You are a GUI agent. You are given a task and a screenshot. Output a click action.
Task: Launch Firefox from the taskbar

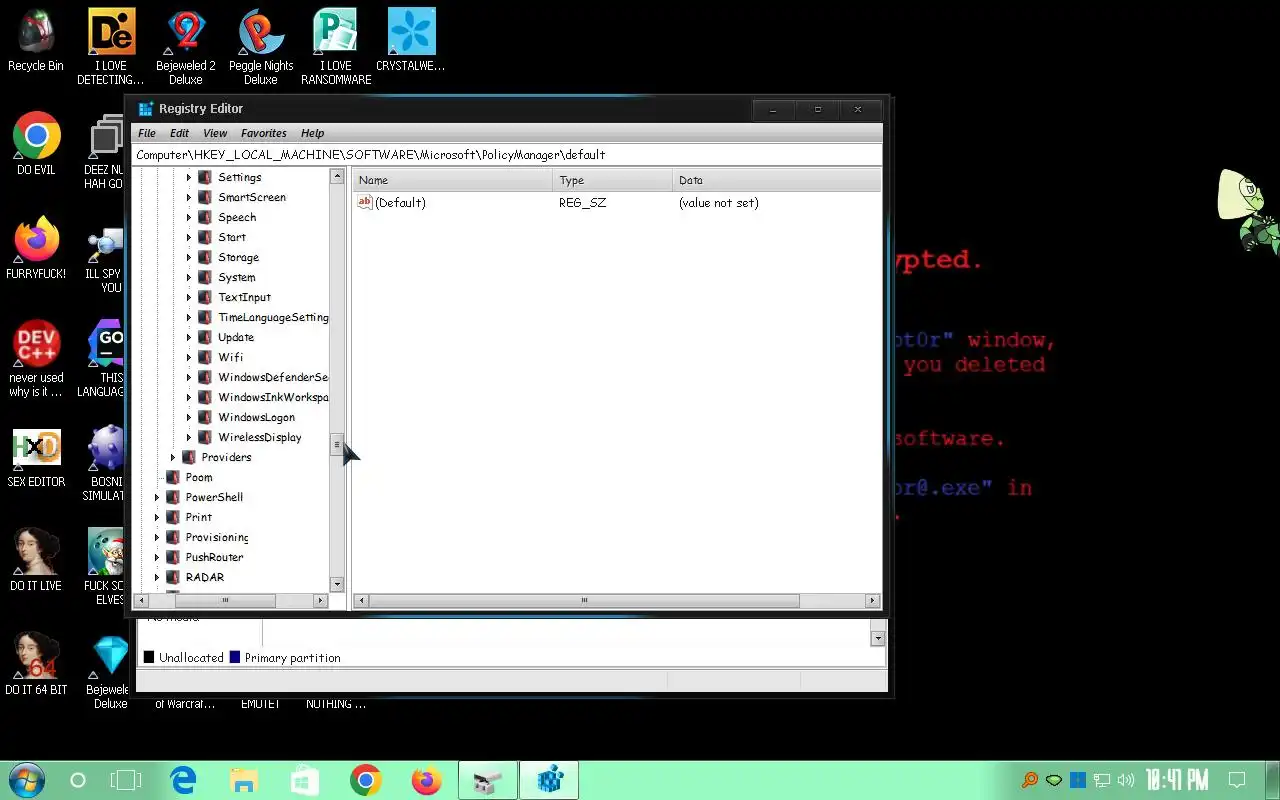[x=427, y=780]
